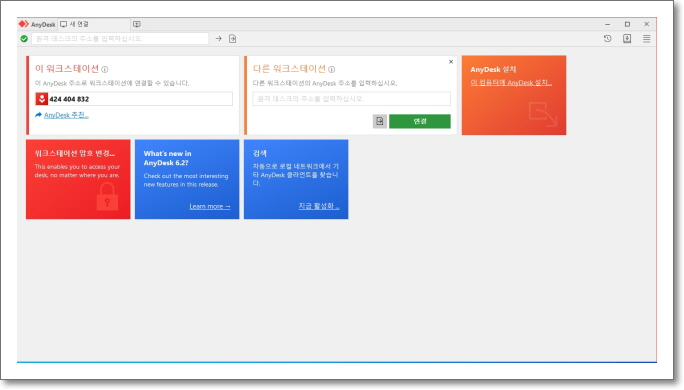
Task: Click the AnyDesk 설치 orange tile heading
Action: tap(493, 69)
